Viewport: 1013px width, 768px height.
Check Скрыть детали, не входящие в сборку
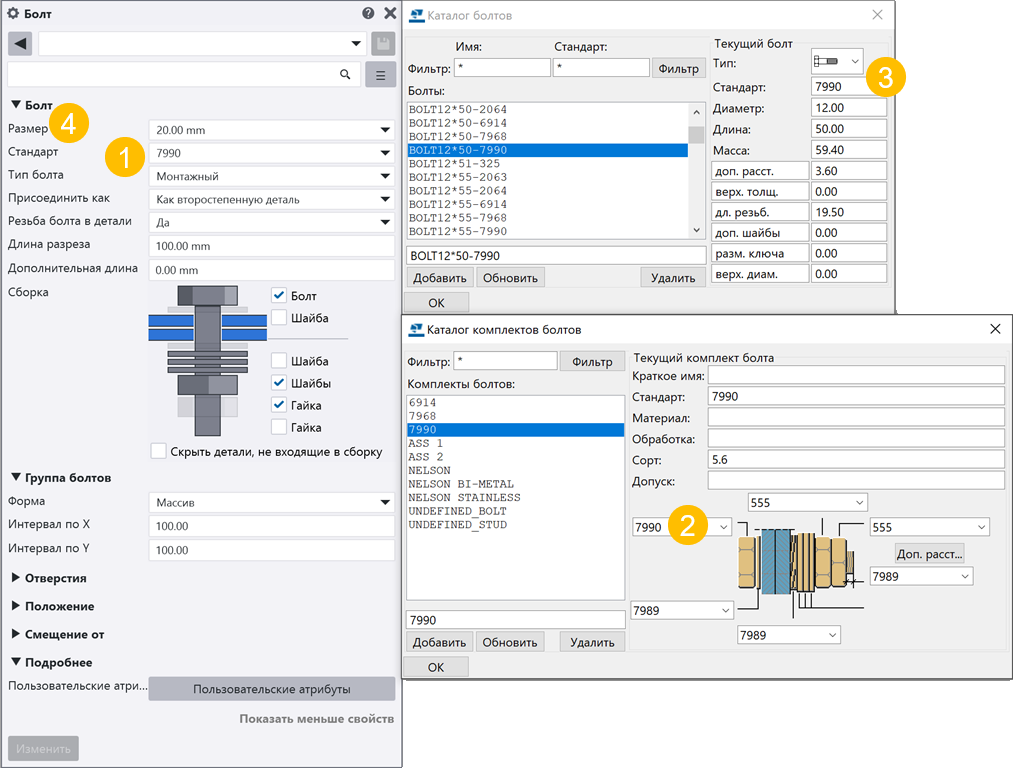click(158, 451)
